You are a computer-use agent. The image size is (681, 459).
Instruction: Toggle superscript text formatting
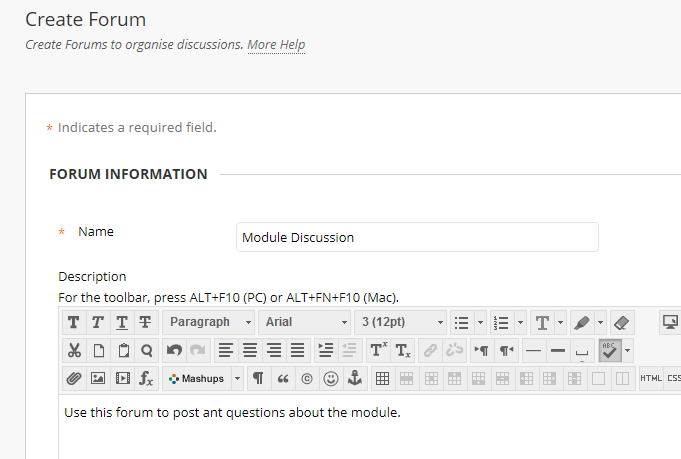click(x=378, y=350)
